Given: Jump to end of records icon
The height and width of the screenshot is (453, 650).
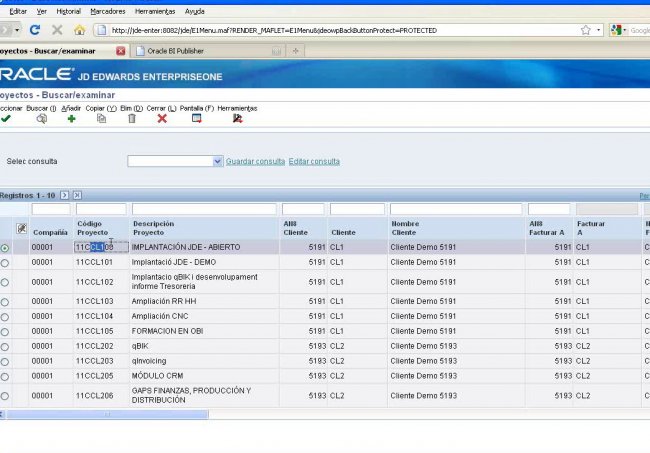Looking at the screenshot, I should click(x=78, y=195).
